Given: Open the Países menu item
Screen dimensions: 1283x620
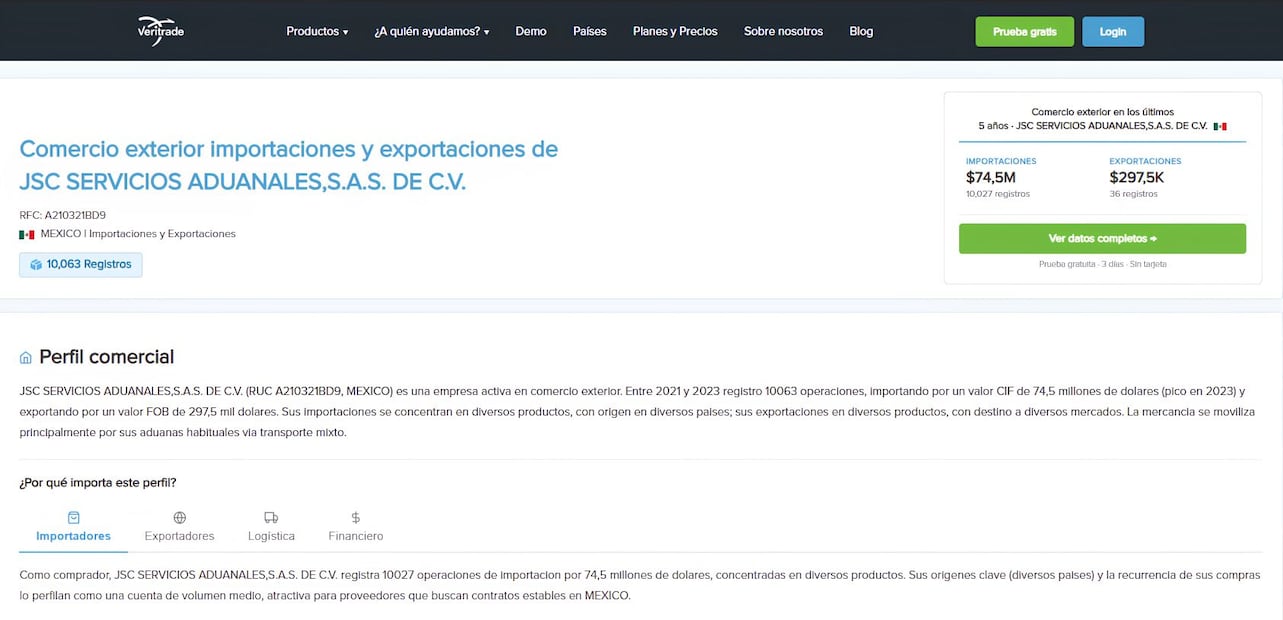Looking at the screenshot, I should tap(590, 31).
